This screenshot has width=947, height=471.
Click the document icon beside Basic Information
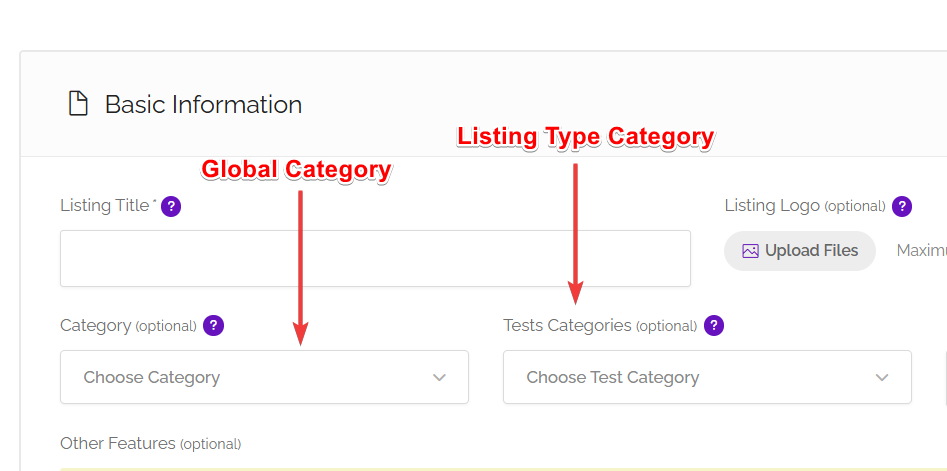pos(78,104)
